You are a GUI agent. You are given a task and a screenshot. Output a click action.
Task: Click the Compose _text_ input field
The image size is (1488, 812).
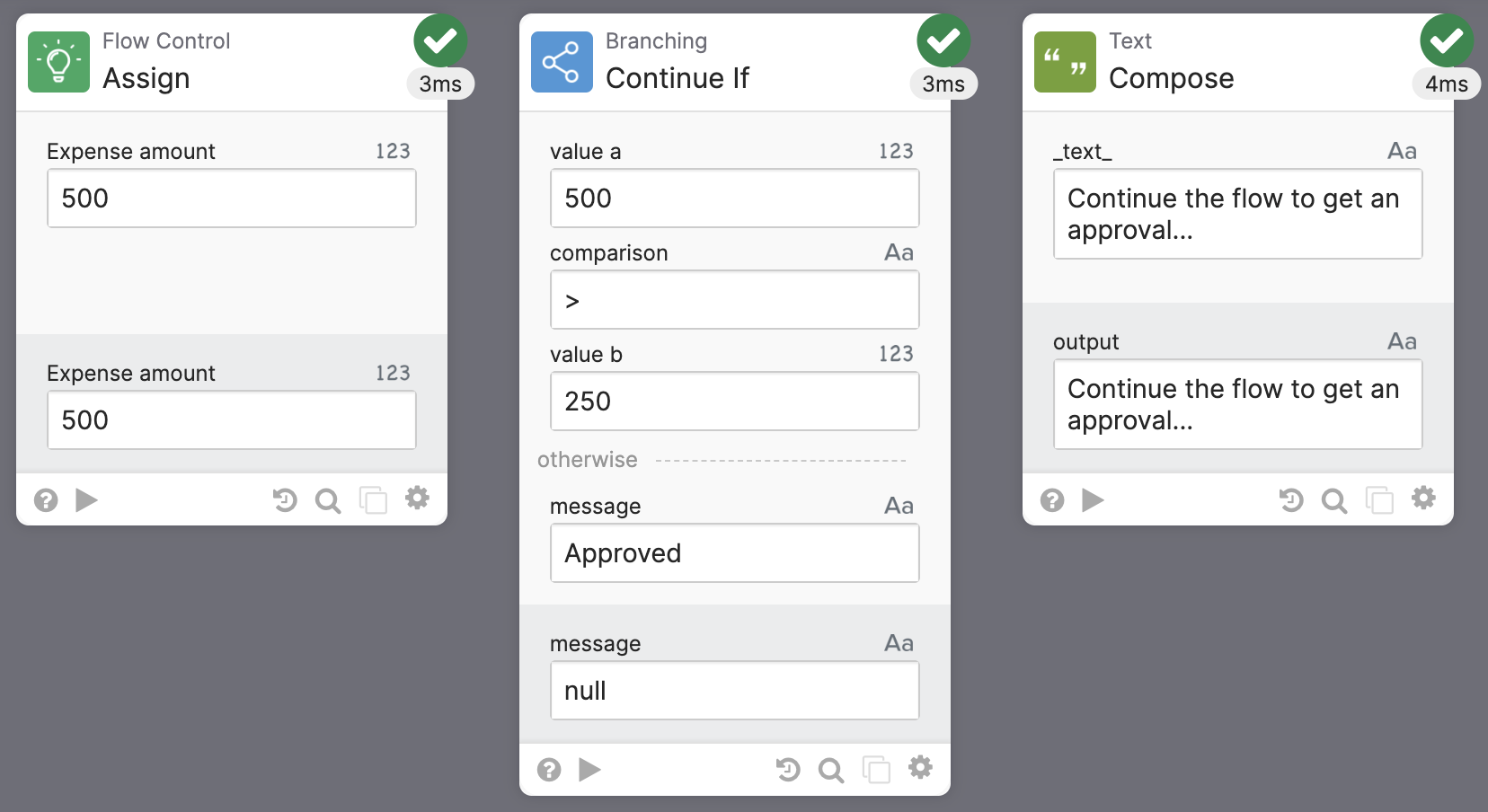click(x=1238, y=214)
